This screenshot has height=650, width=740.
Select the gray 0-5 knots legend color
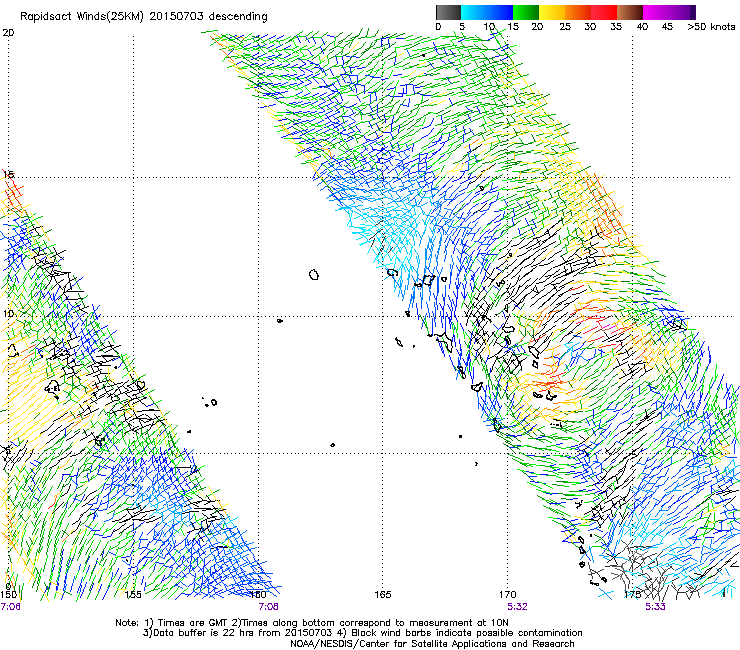pos(448,12)
